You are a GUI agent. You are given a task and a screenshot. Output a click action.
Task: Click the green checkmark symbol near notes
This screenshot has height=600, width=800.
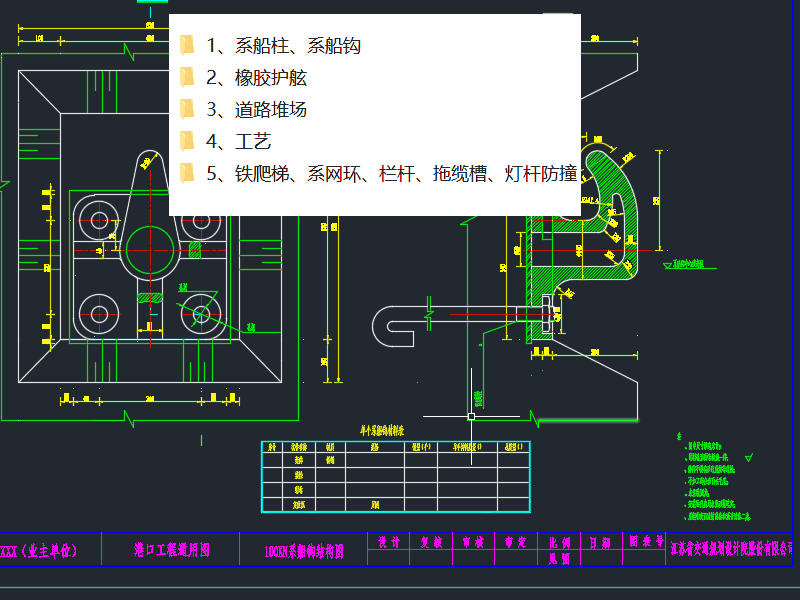point(749,458)
